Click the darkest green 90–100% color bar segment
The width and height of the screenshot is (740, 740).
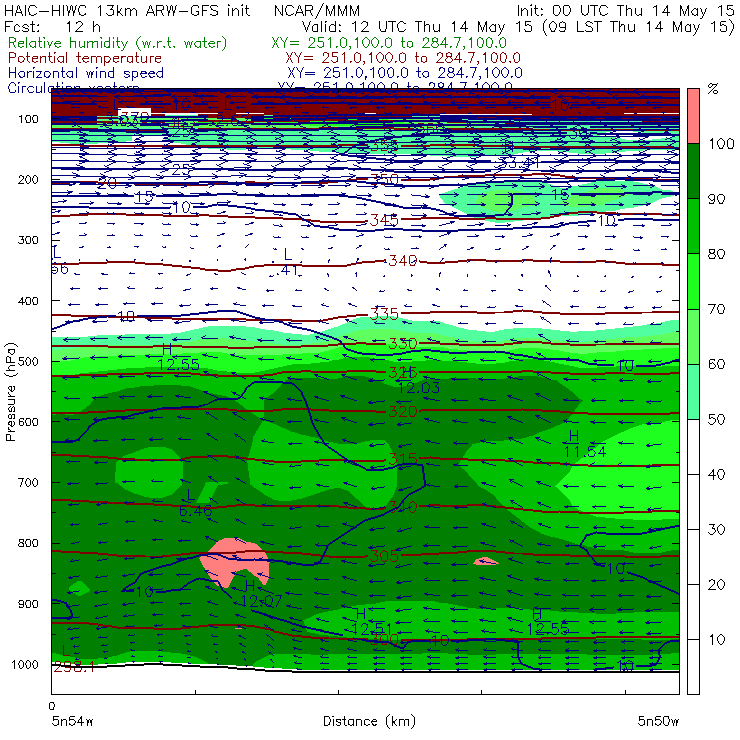[x=693, y=171]
